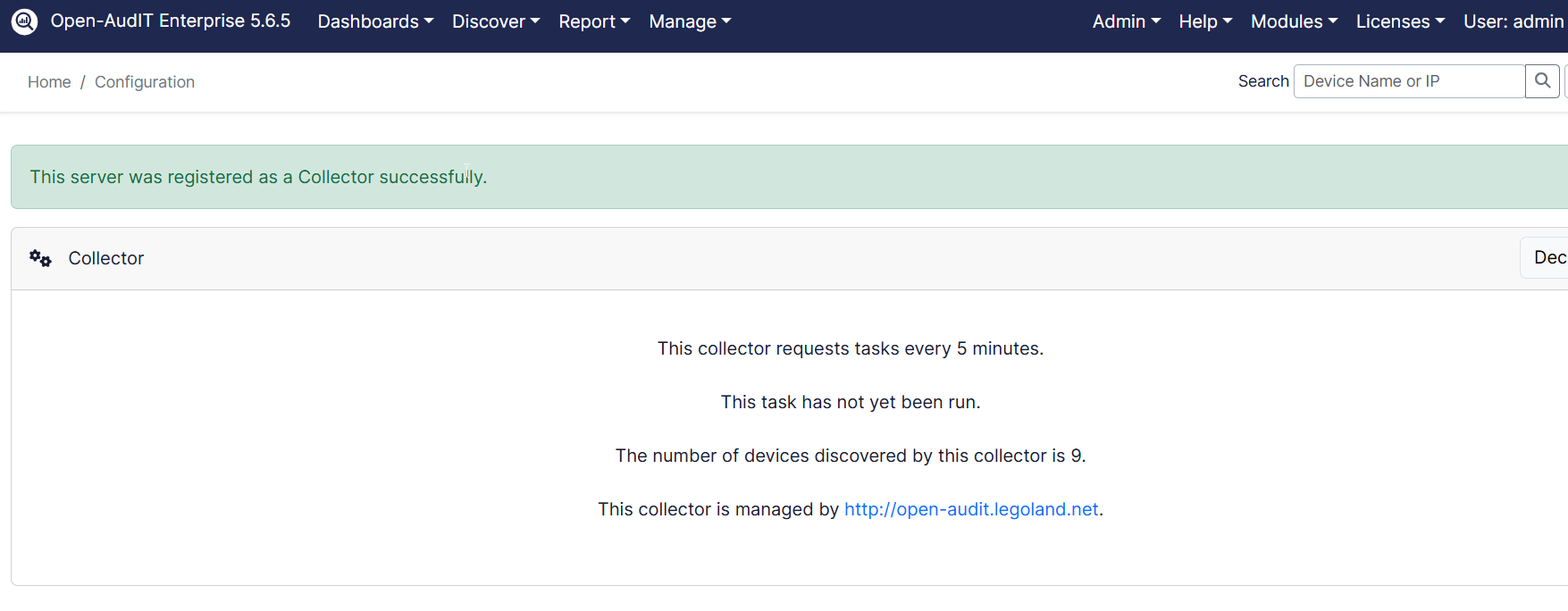Expand the Modules dropdown
This screenshot has height=611, width=1568.
click(1294, 21)
